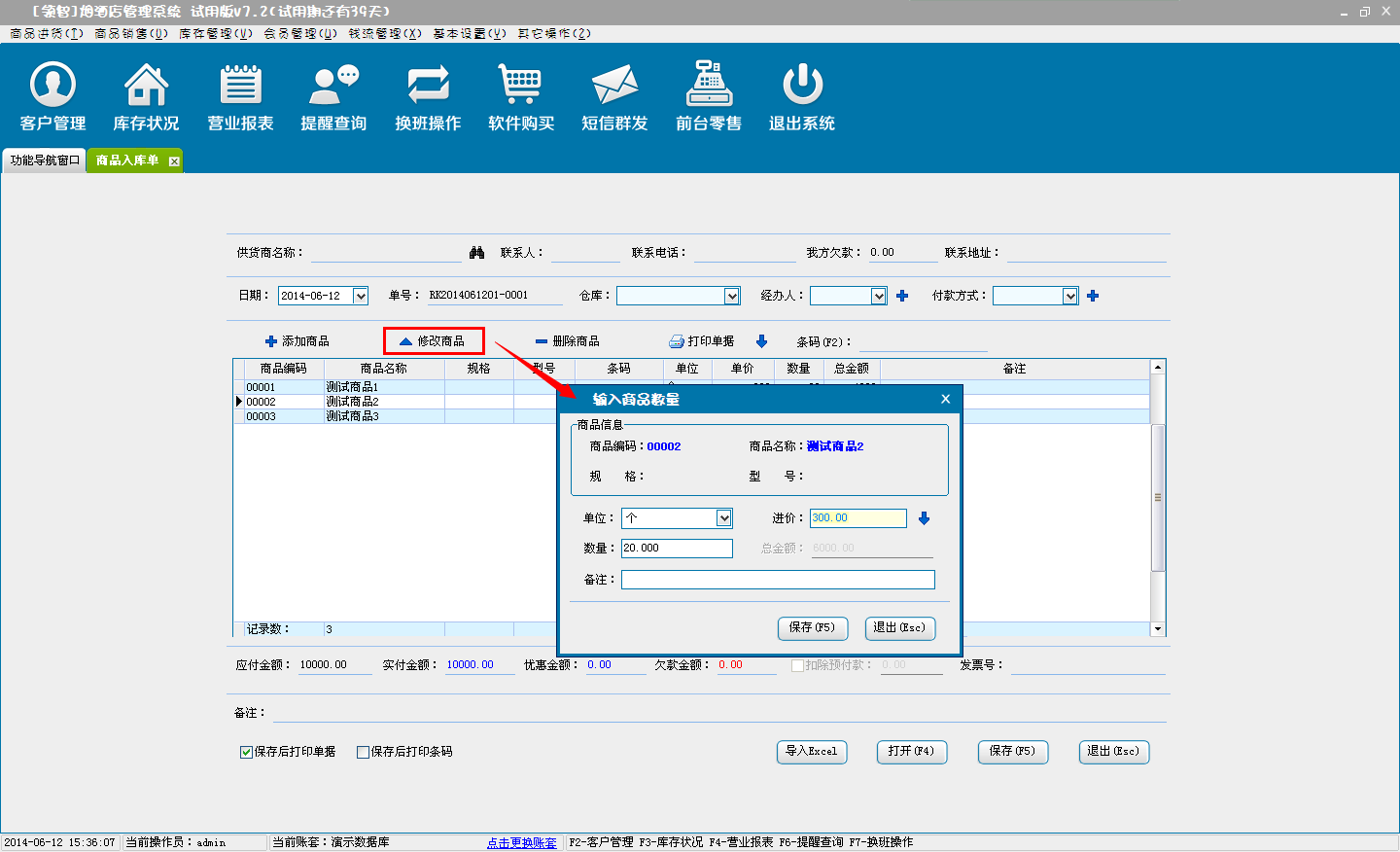Open the 单位 unit dropdown in dialog

(723, 518)
